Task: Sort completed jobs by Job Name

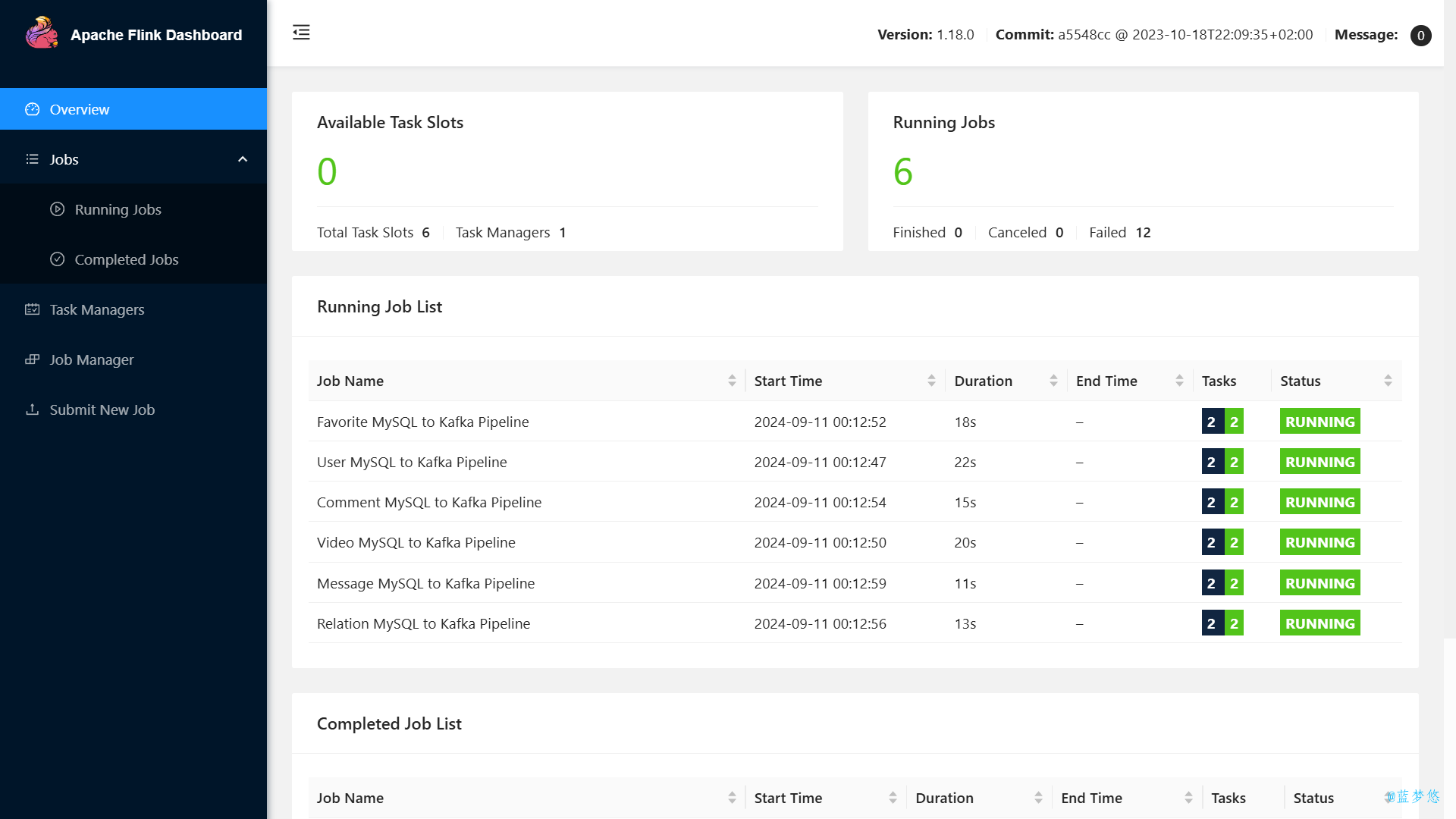Action: coord(732,798)
